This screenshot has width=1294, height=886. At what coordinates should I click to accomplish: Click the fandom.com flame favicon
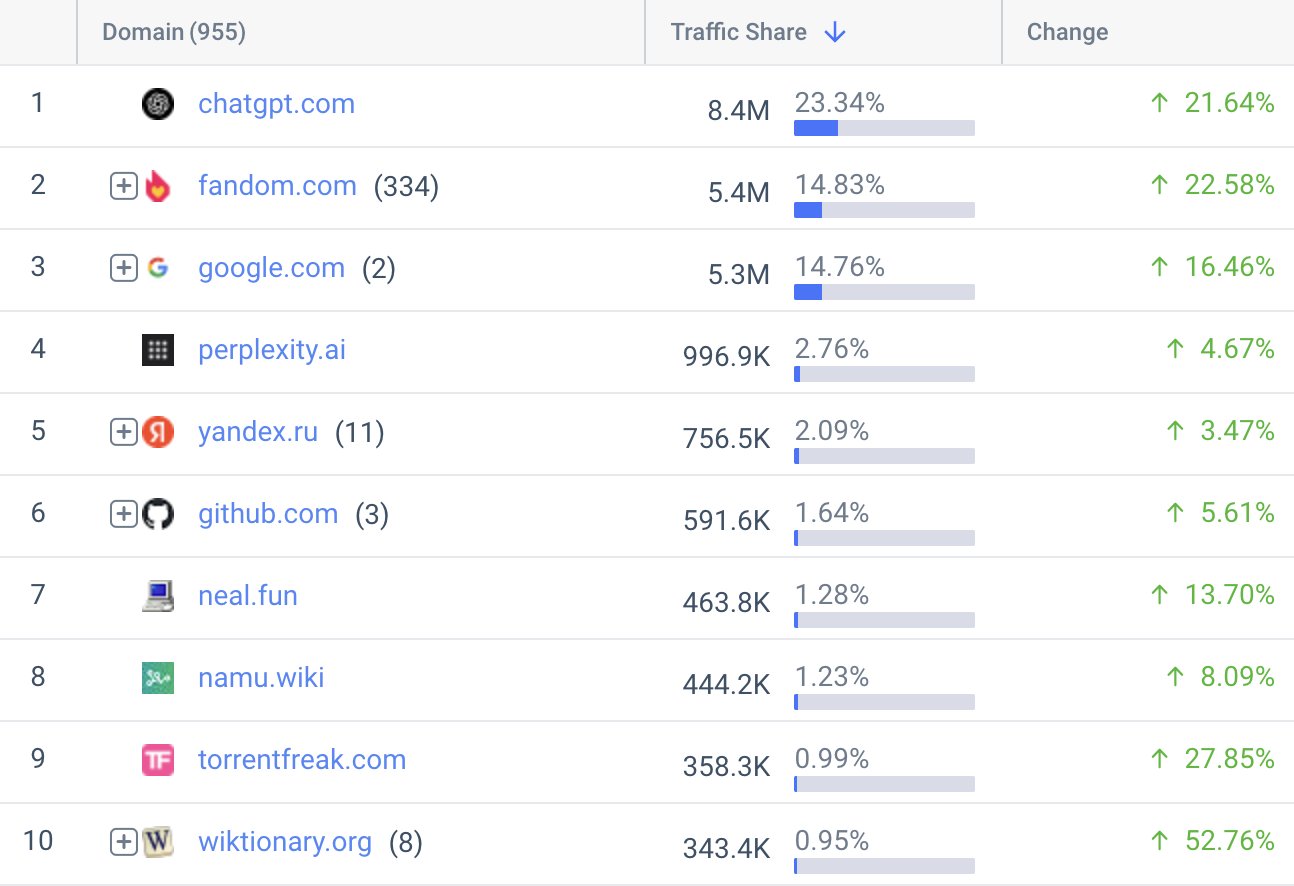158,186
